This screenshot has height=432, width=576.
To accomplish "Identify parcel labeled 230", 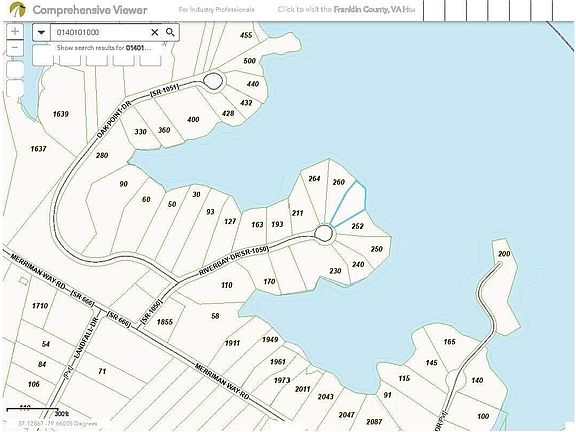I will 335,271.
